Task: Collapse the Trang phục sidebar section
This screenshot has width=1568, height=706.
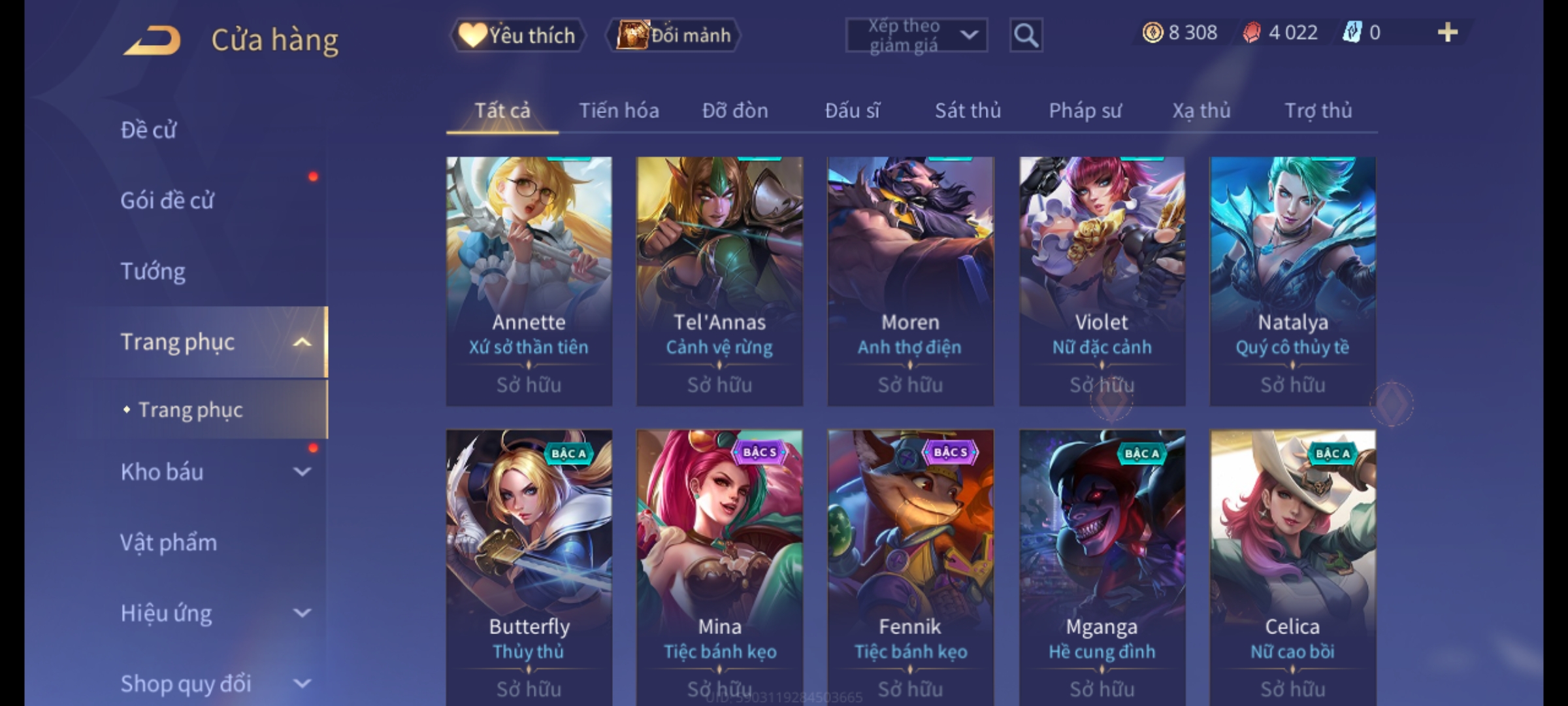Action: click(302, 342)
